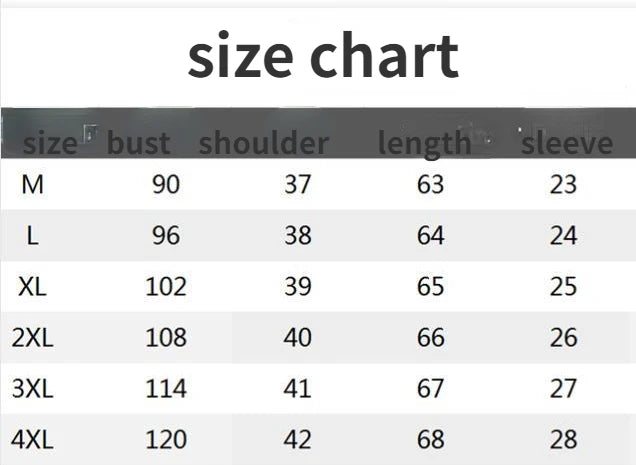636x465 pixels.
Task: Click the 2XL size row label
Action: pos(32,337)
